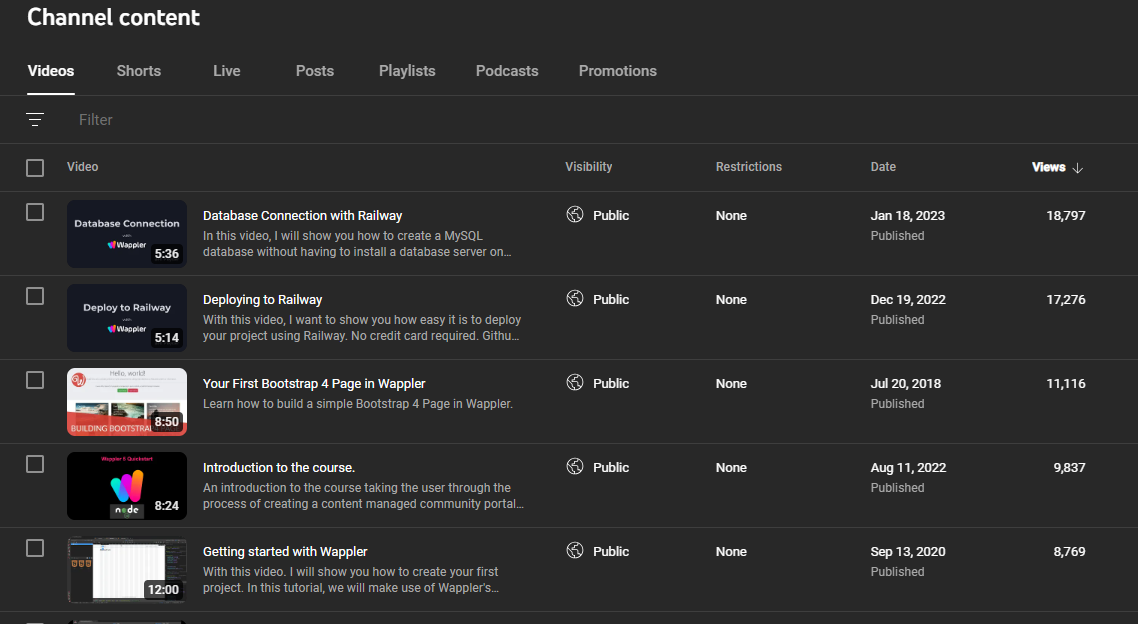Click the 9,837 views count

click(1070, 468)
